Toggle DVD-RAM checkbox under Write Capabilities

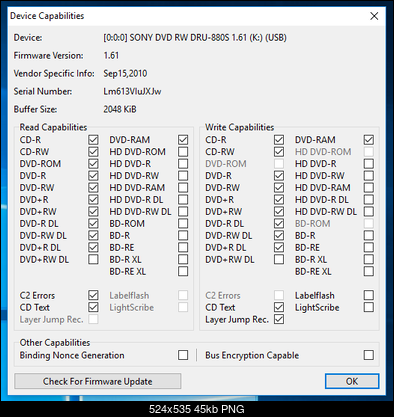[x=369, y=140]
